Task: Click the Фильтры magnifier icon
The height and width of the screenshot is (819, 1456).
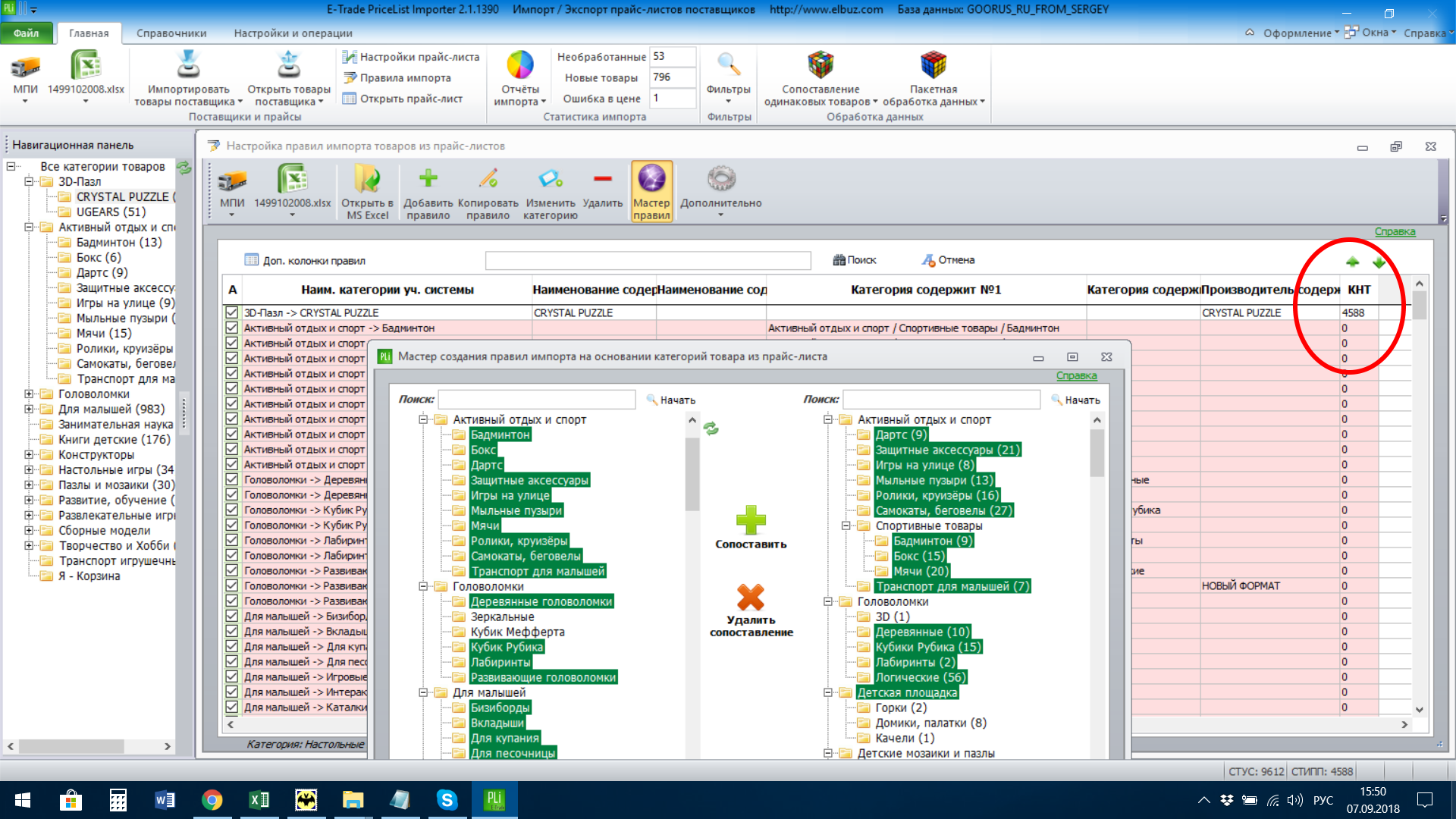Action: (728, 65)
